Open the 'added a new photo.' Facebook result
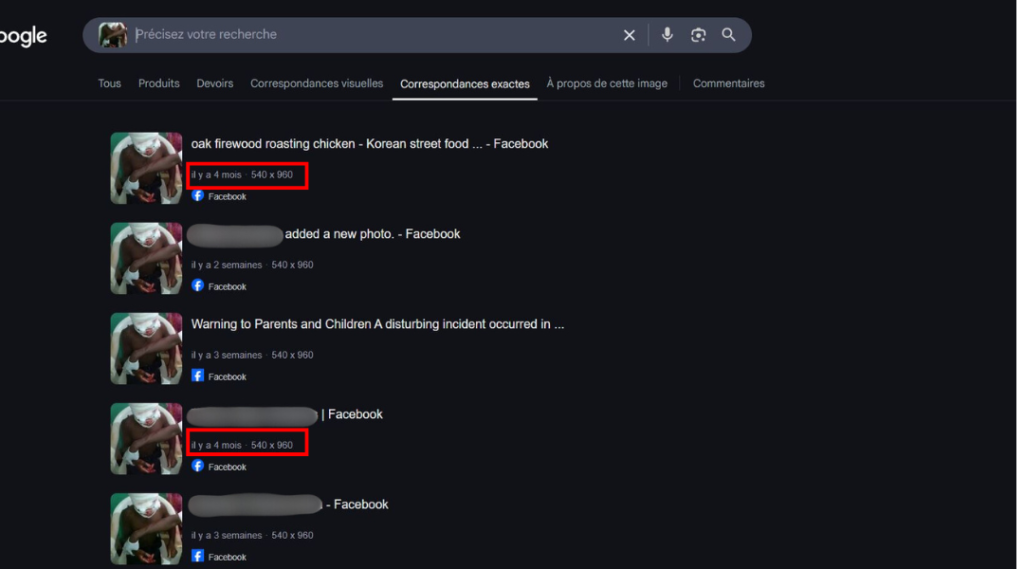This screenshot has width=1024, height=569. point(372,234)
